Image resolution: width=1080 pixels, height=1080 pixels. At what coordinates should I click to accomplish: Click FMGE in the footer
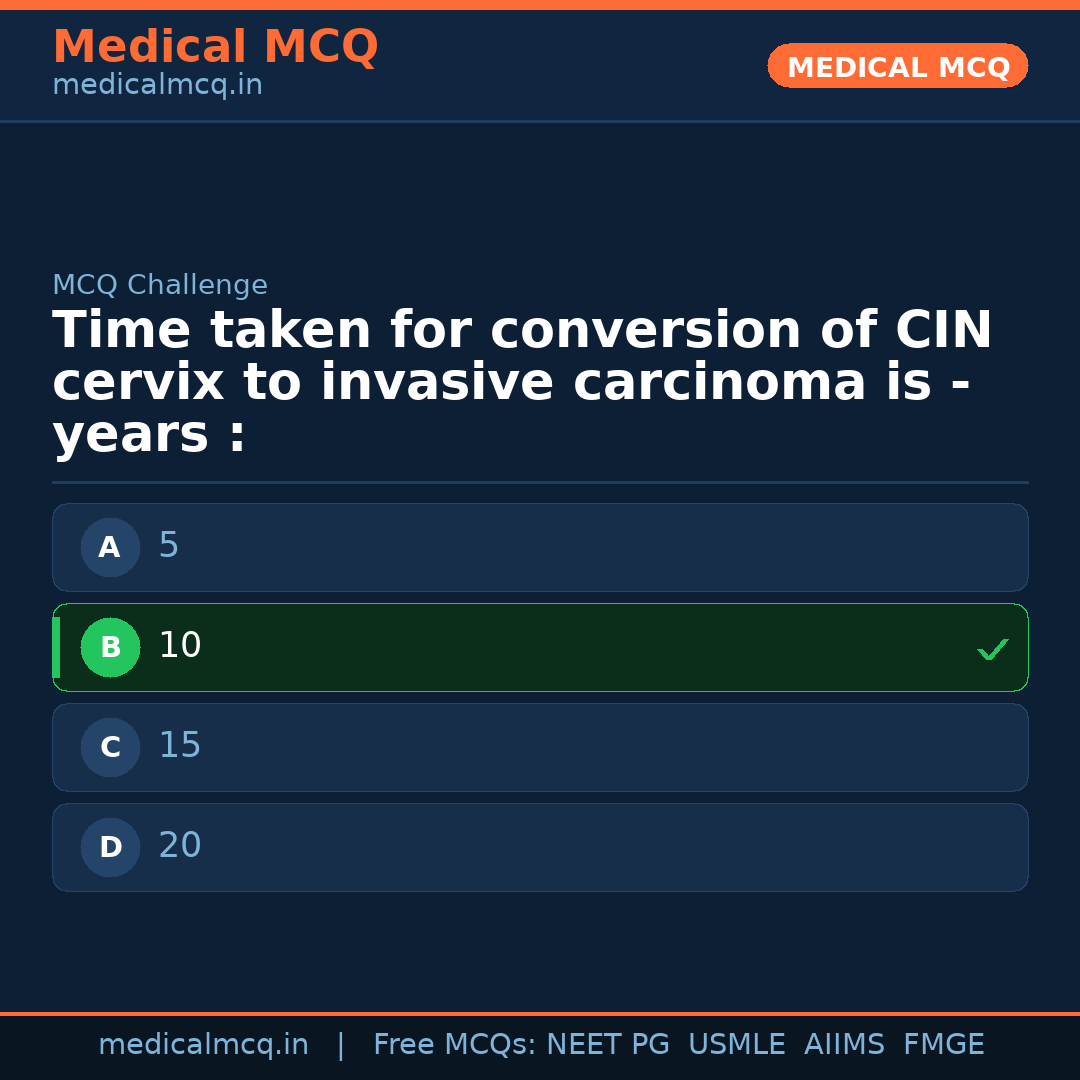tap(943, 1045)
